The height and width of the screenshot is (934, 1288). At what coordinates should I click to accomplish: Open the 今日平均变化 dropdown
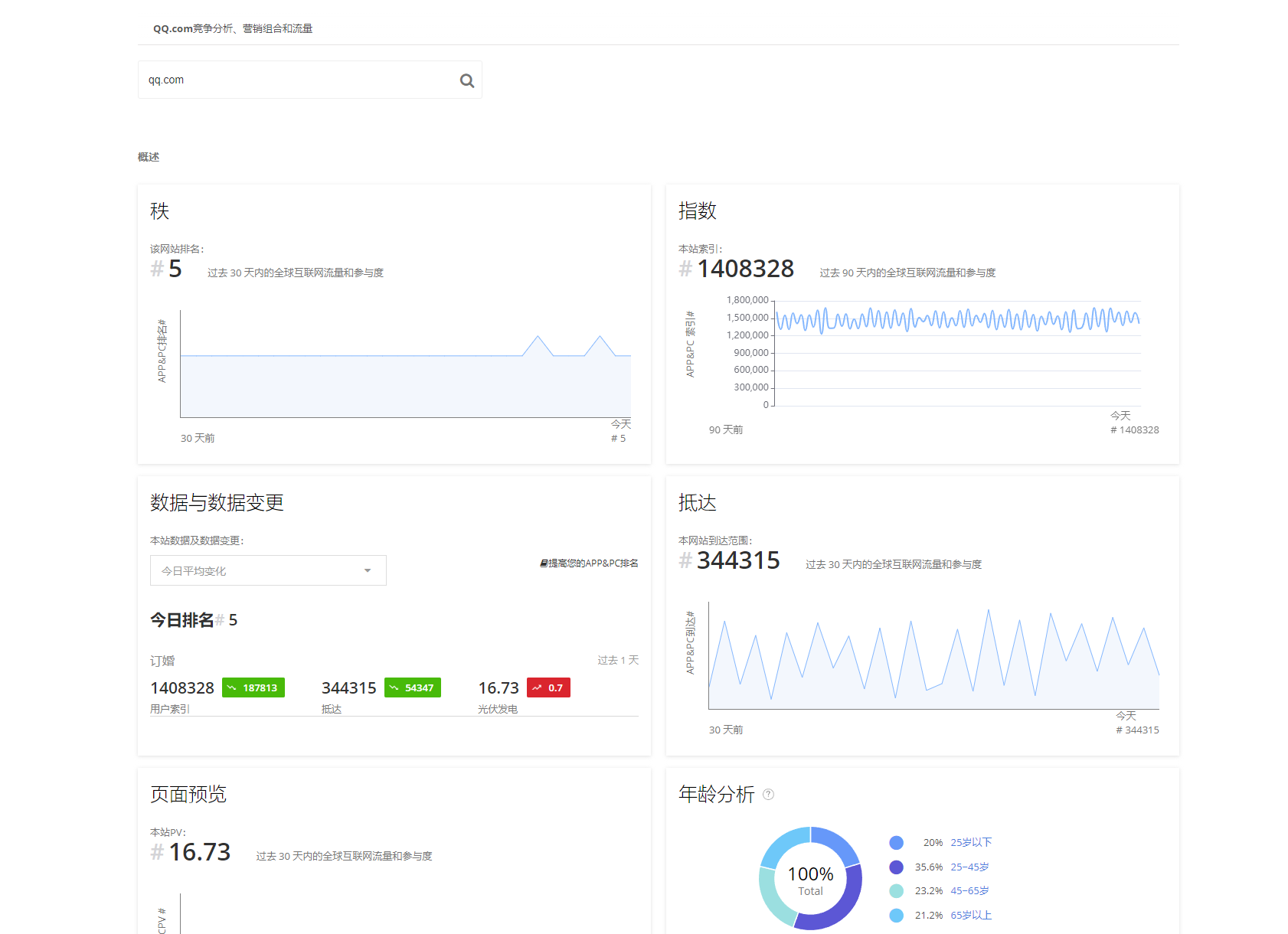(268, 570)
